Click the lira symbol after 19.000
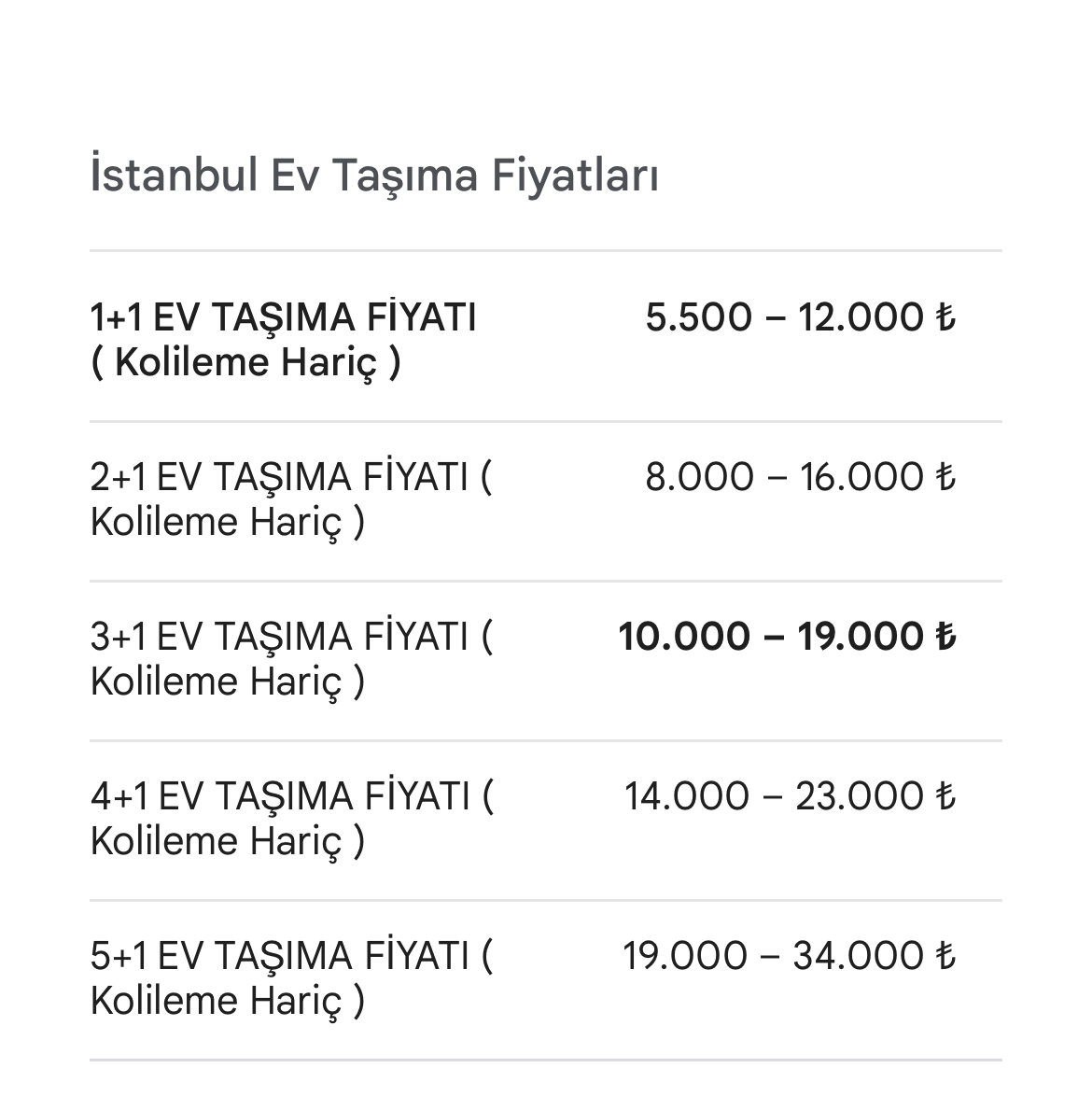 click(945, 638)
